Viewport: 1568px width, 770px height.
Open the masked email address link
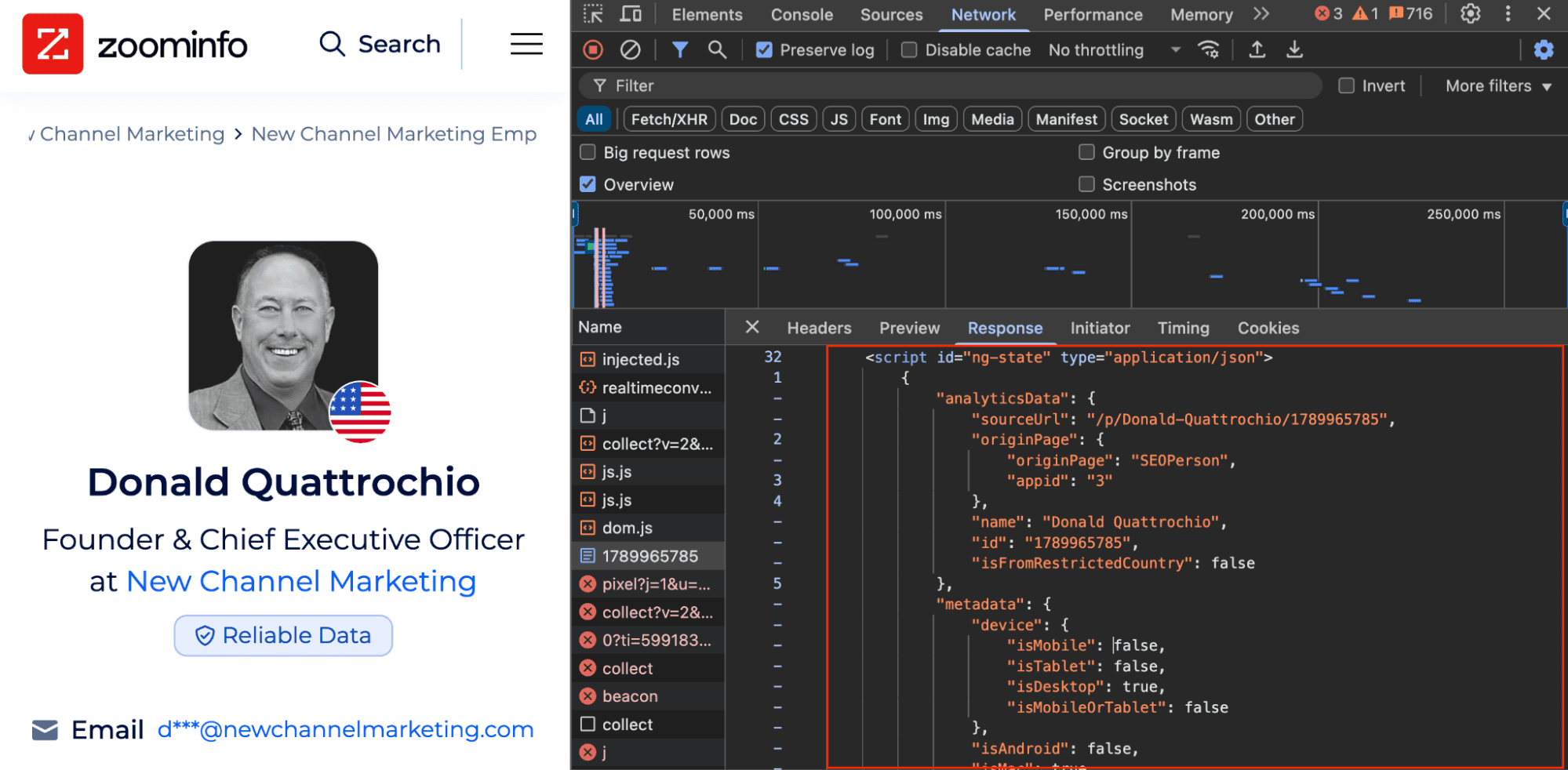pyautogui.click(x=345, y=729)
